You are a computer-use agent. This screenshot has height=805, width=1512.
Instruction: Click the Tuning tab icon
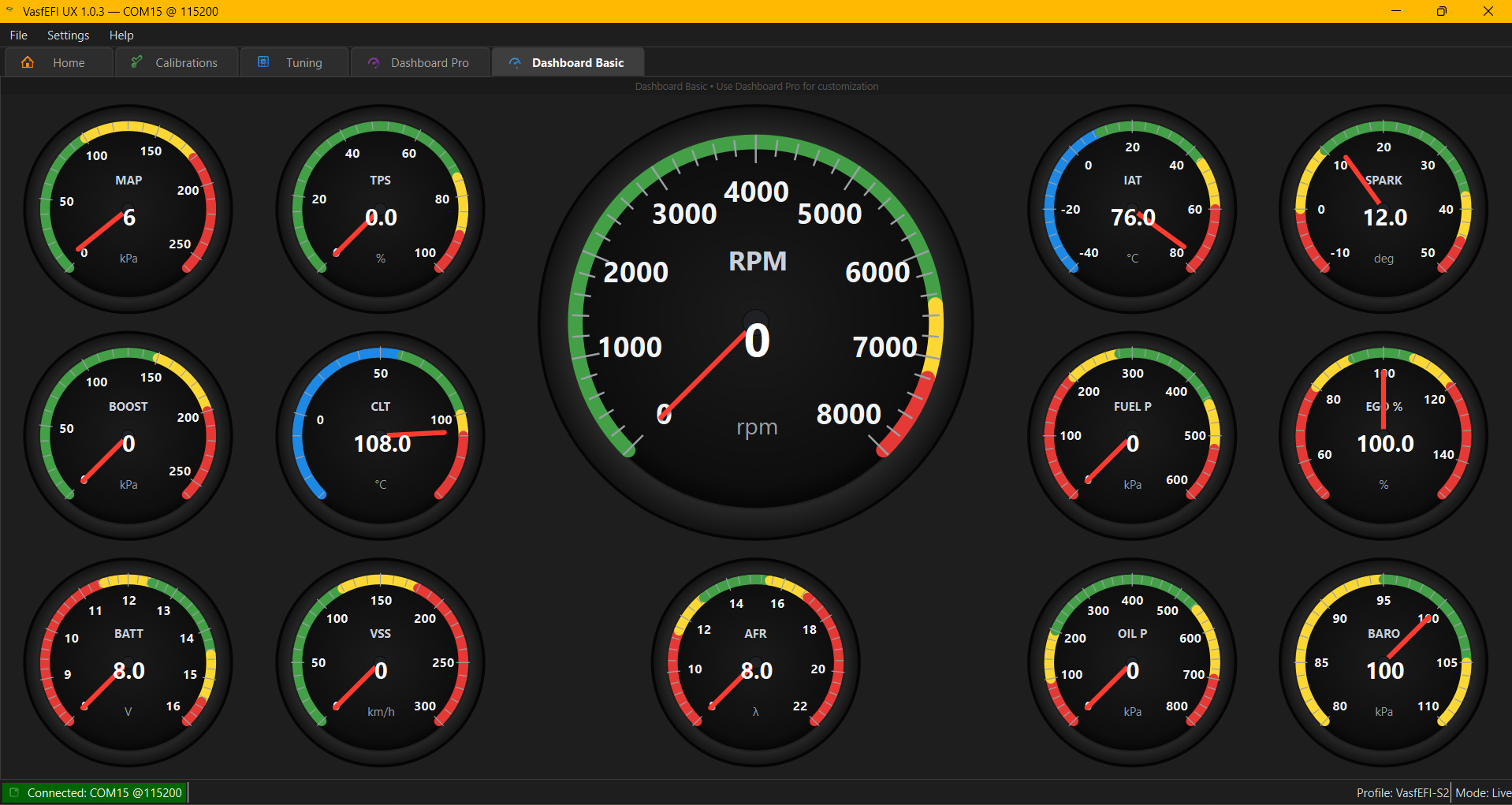(264, 61)
